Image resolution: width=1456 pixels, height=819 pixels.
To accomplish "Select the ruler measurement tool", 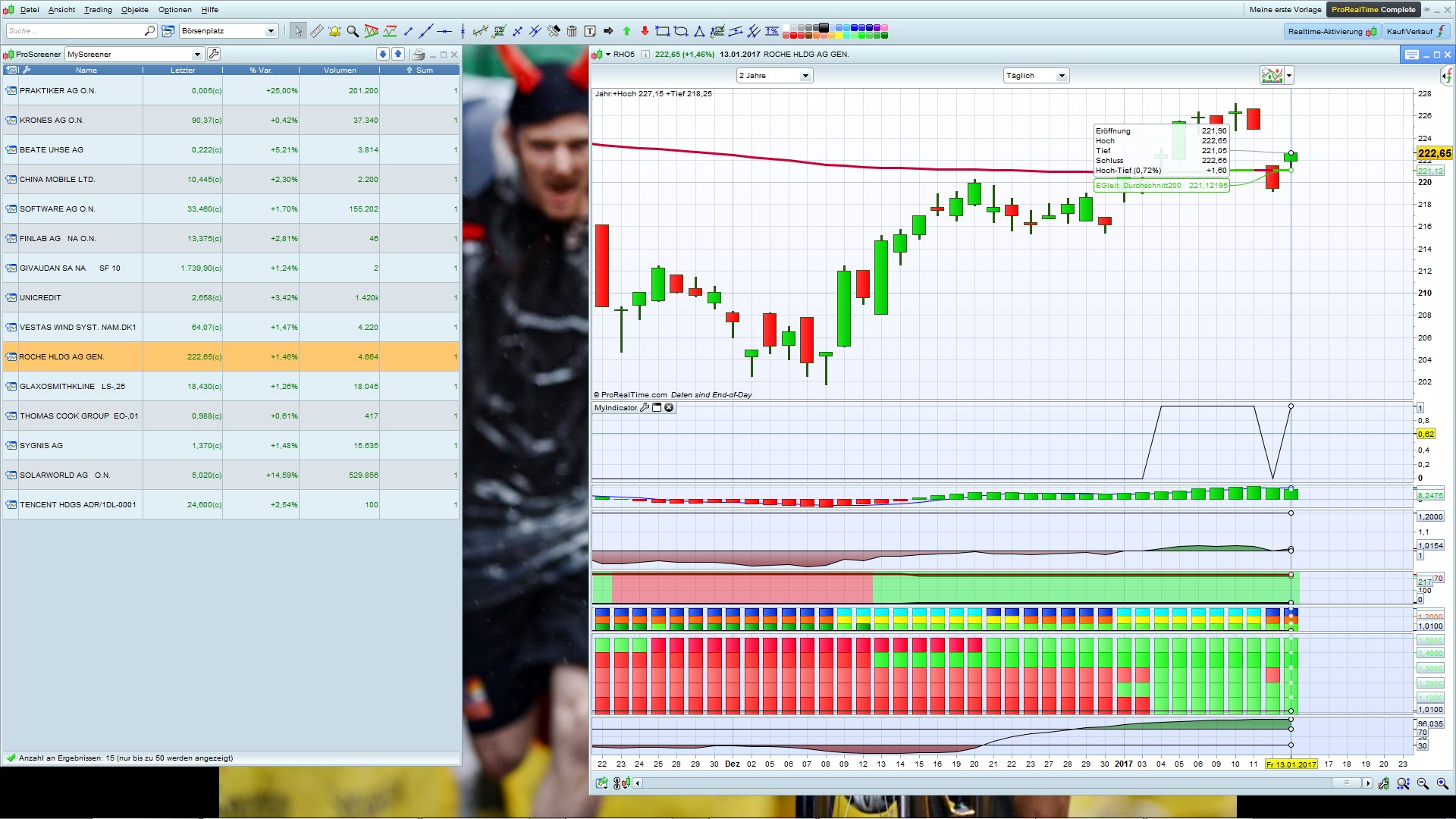I will [317, 31].
